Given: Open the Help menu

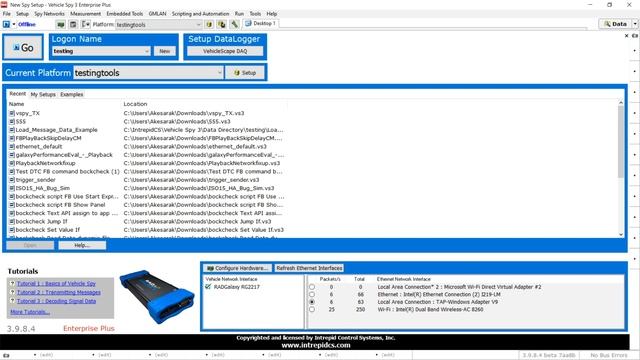Looking at the screenshot, I should click(271, 13).
